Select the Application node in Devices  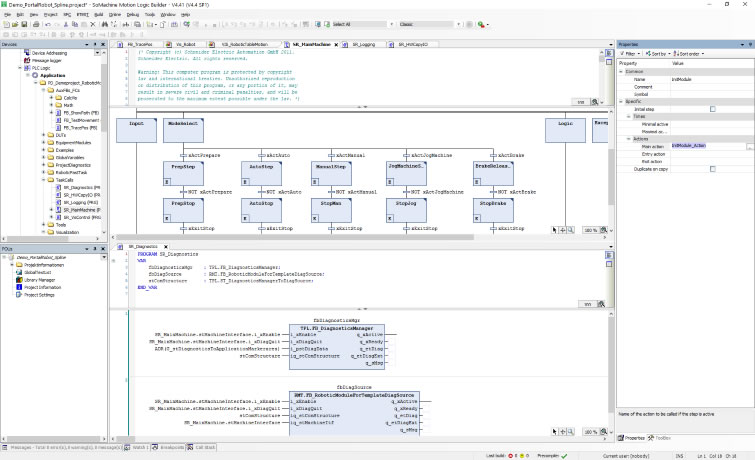click(x=52, y=75)
